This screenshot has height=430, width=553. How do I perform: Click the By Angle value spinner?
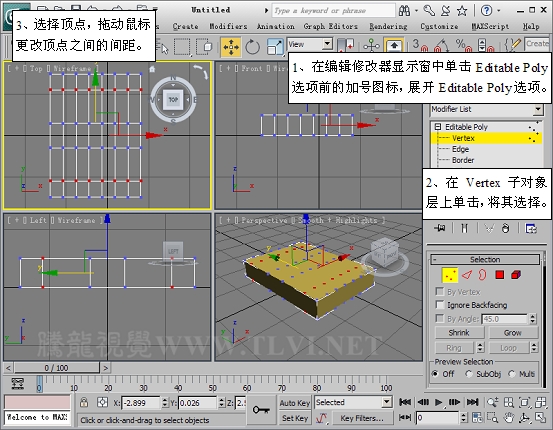pyautogui.click(x=533, y=319)
